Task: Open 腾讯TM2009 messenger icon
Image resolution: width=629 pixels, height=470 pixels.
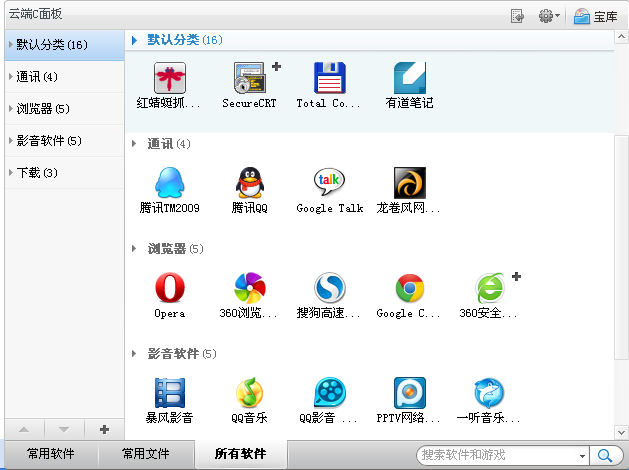Action: [x=170, y=182]
